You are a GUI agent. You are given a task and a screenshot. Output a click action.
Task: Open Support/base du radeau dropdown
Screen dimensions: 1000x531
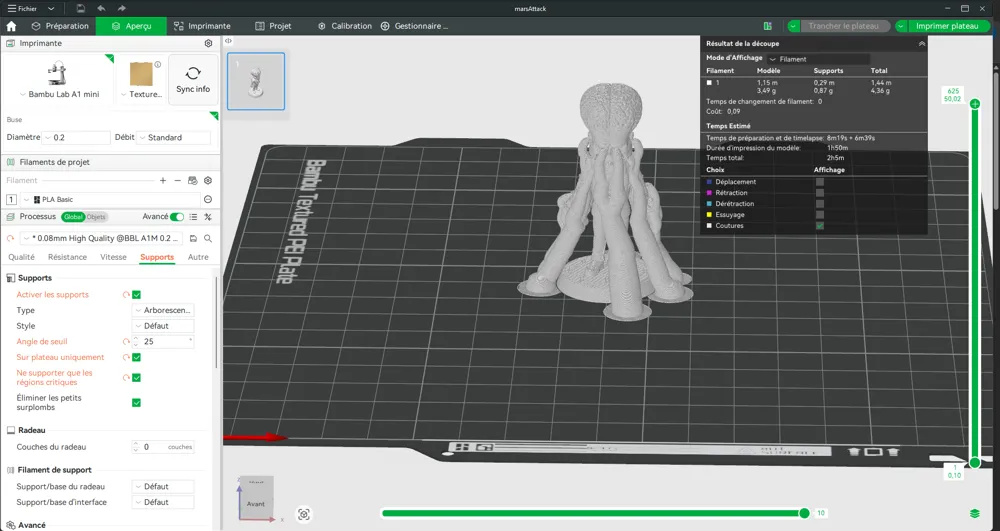(x=163, y=486)
